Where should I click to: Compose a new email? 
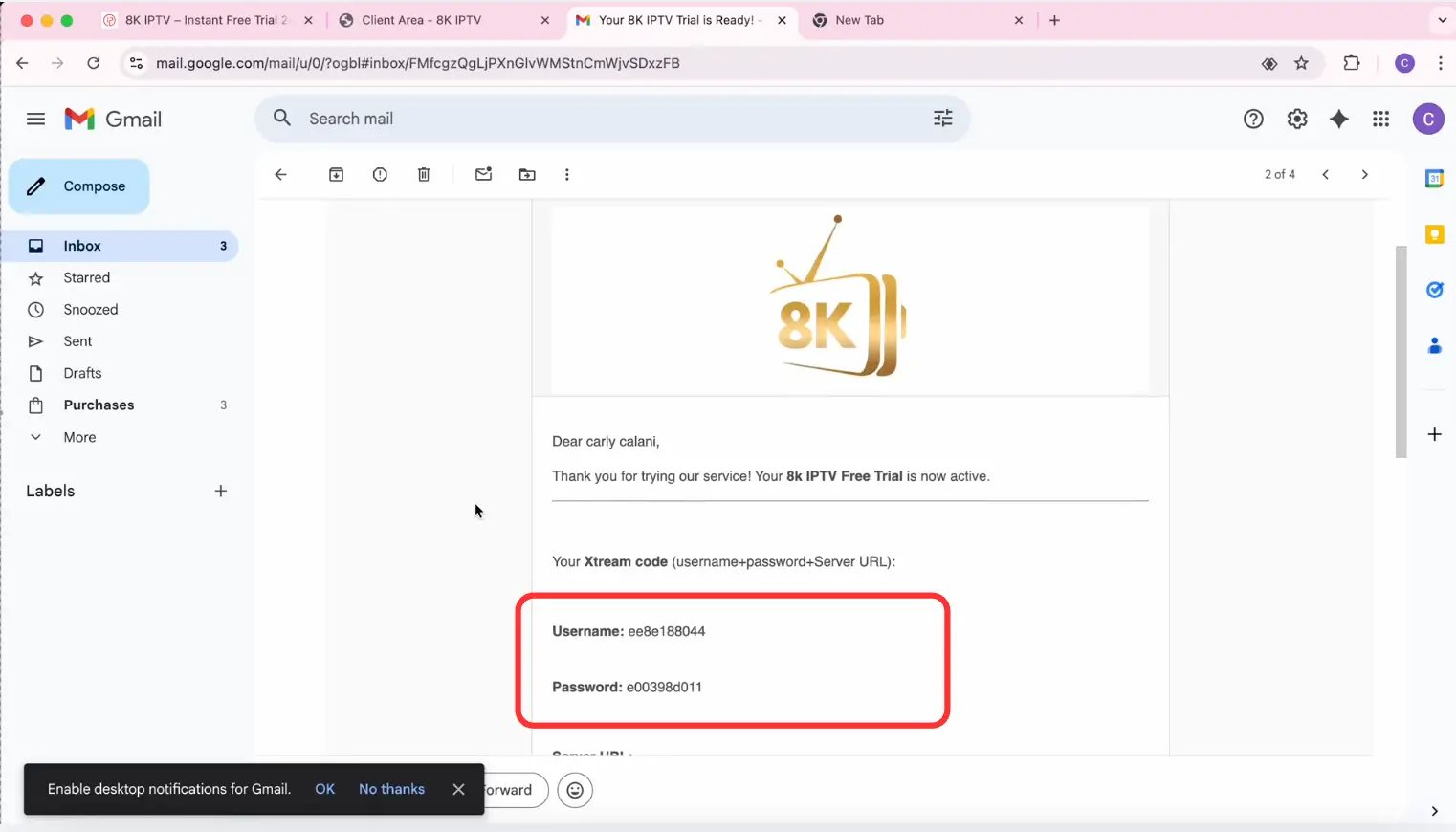point(79,186)
